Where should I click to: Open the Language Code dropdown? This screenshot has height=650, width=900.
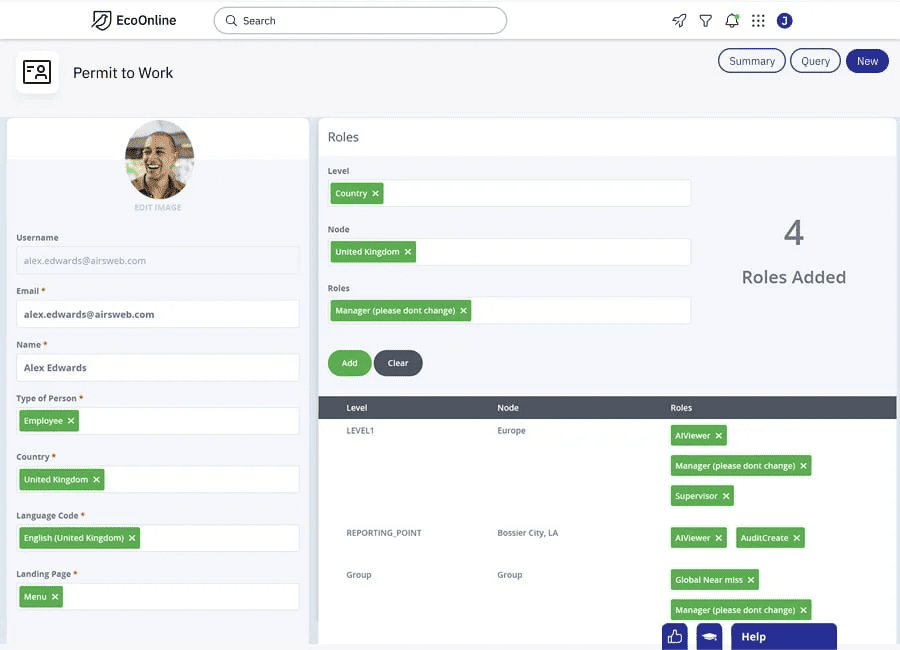point(215,538)
